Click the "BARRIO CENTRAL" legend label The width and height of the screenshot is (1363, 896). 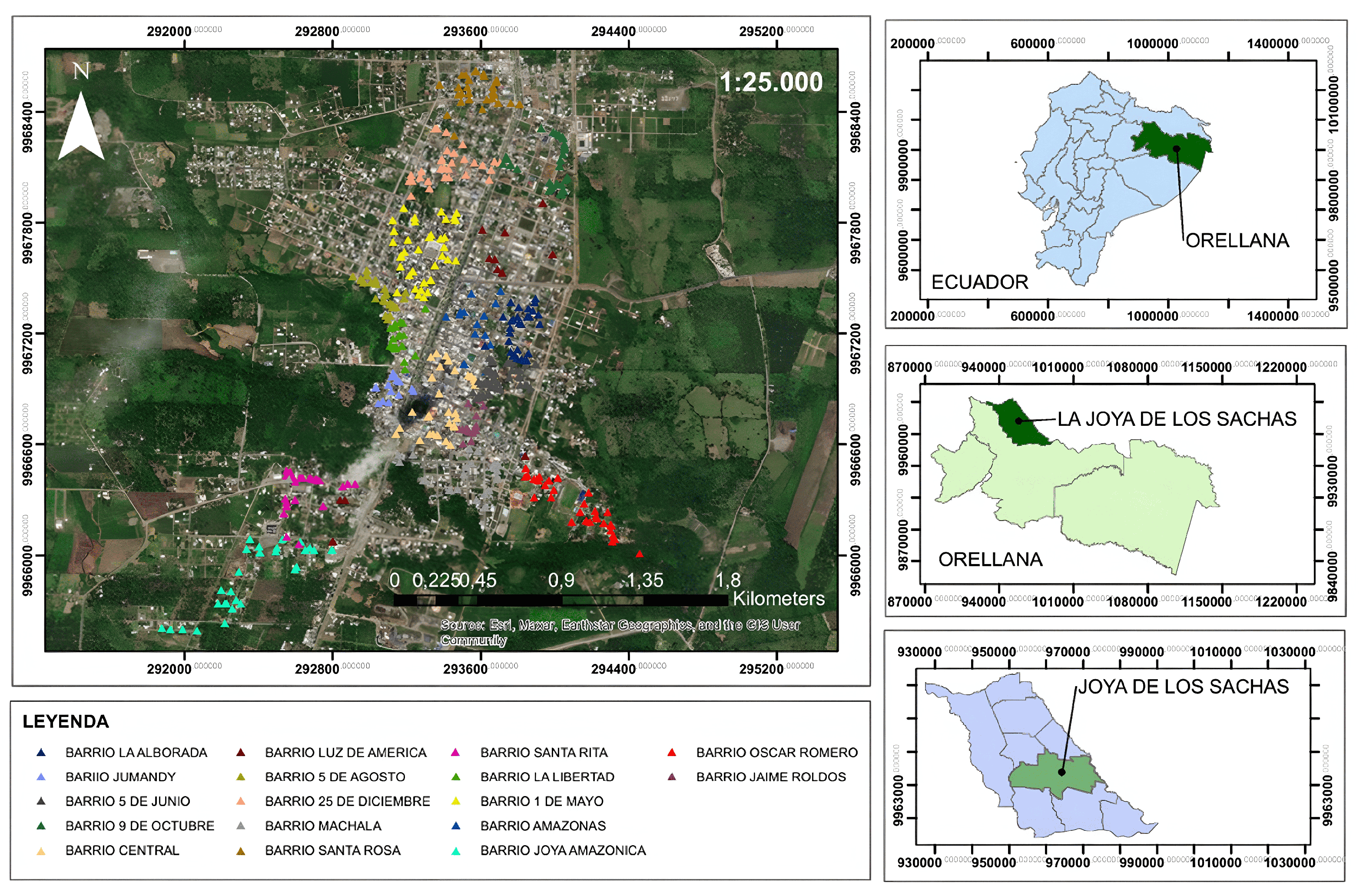coord(123,851)
